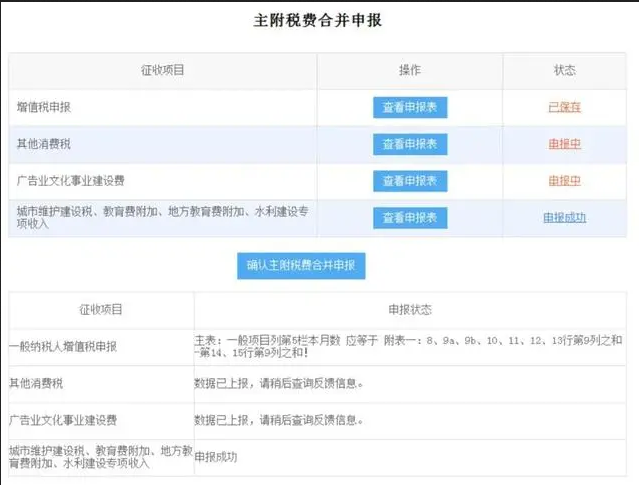Image resolution: width=639 pixels, height=485 pixels.
Task: Select 其他消费税 in the upper table
Action: pos(44,144)
